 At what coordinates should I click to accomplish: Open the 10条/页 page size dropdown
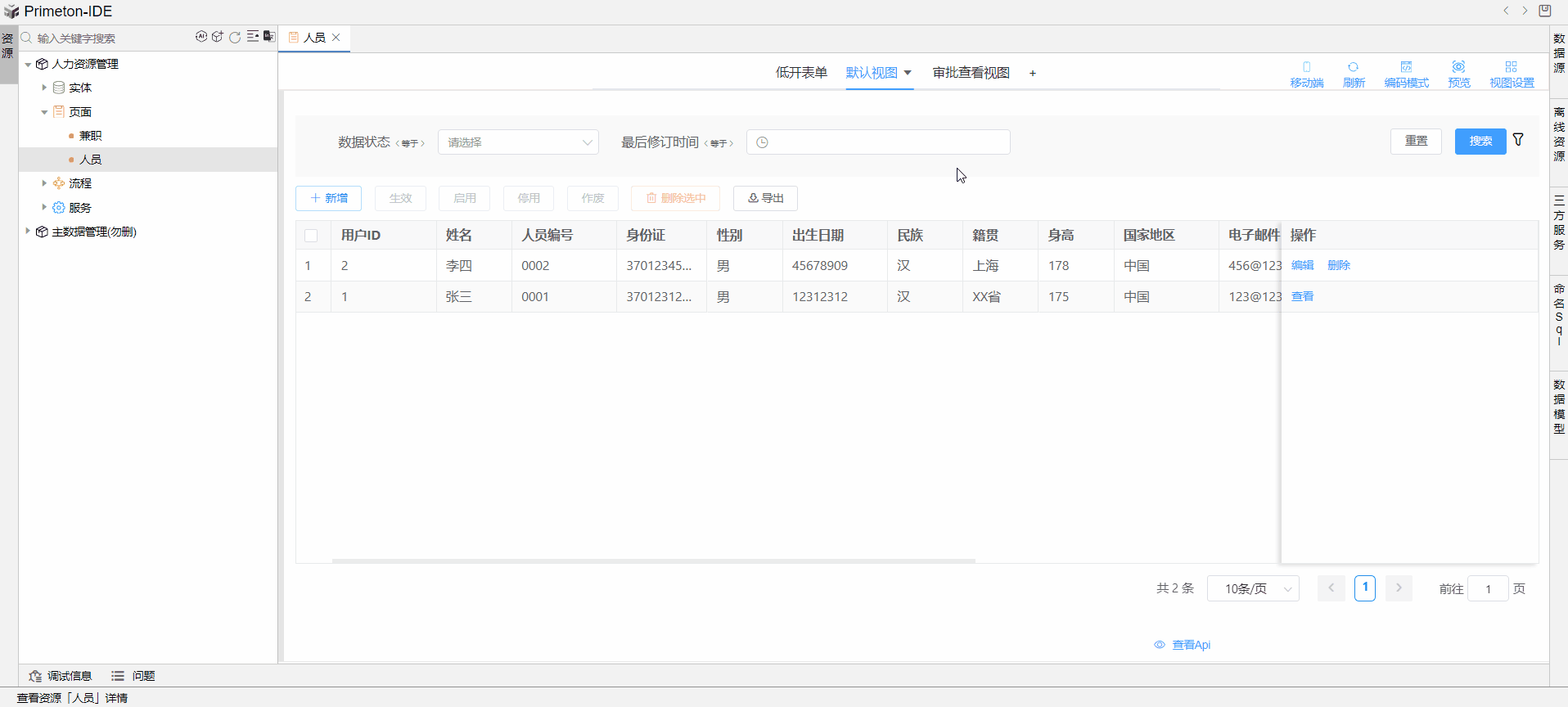[1252, 588]
